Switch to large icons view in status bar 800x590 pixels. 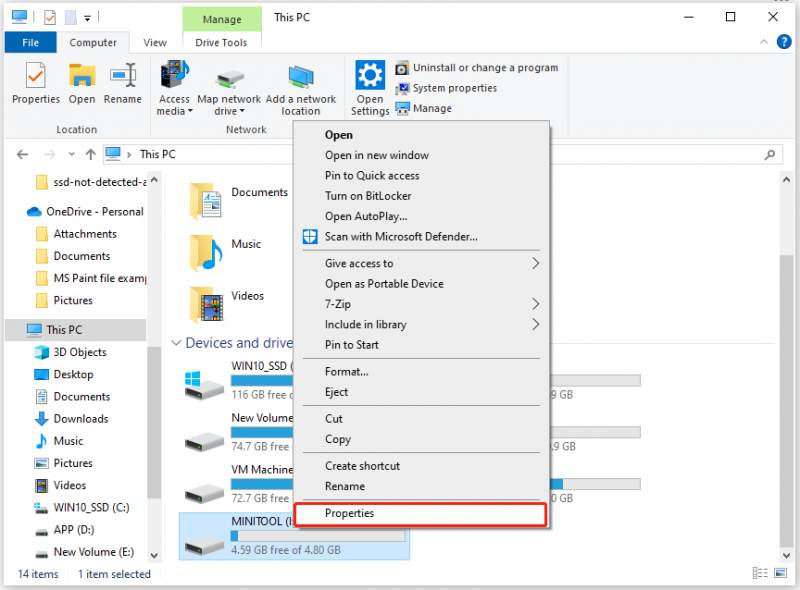[x=781, y=573]
